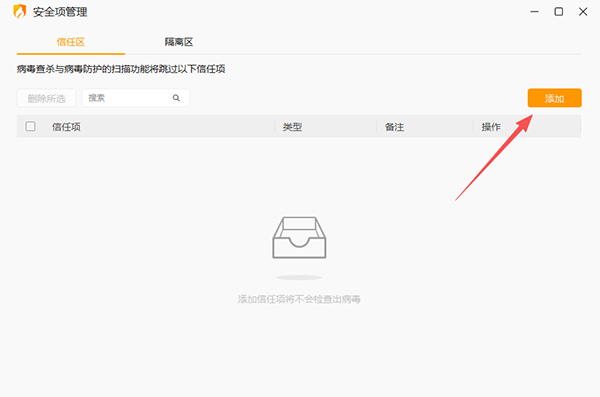Screen dimensions: 600x397
Task: Minimize the 安全项管理 window
Action: pos(535,12)
